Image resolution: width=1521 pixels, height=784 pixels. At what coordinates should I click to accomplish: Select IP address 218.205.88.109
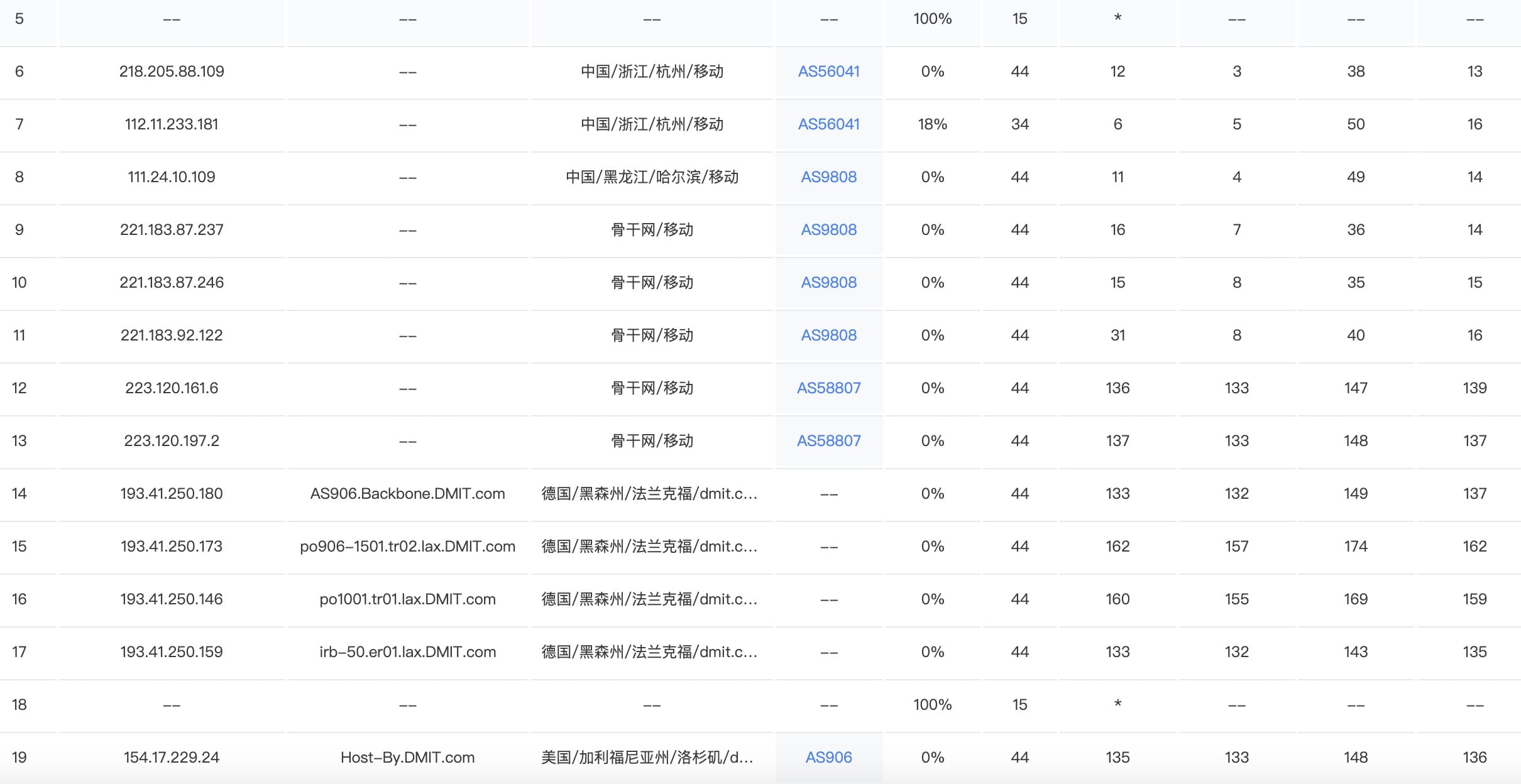point(172,72)
